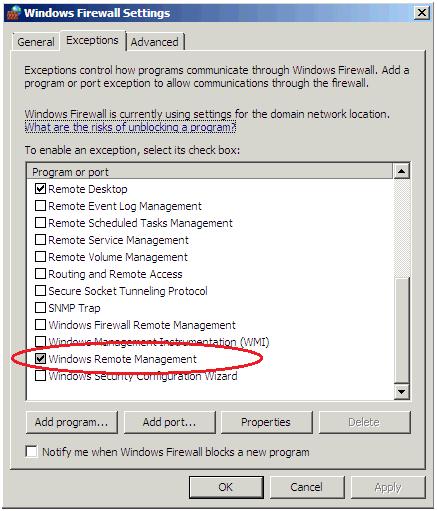
Task: Open risks of unblocking a program link
Action: click(130, 127)
